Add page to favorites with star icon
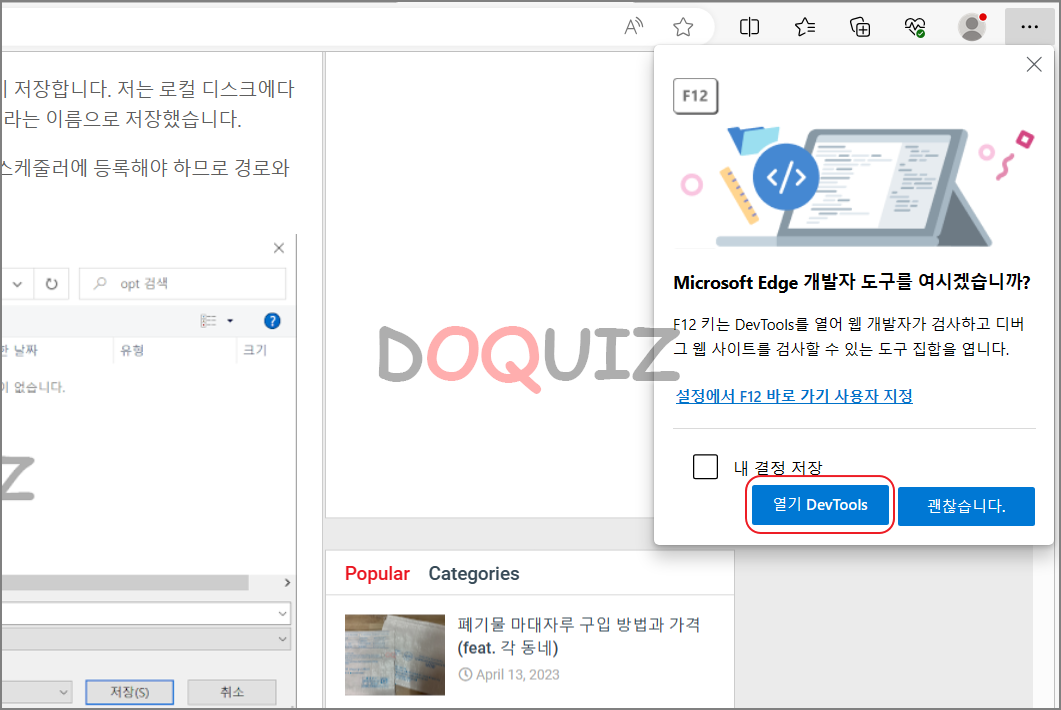1061x710 pixels. pos(683,27)
